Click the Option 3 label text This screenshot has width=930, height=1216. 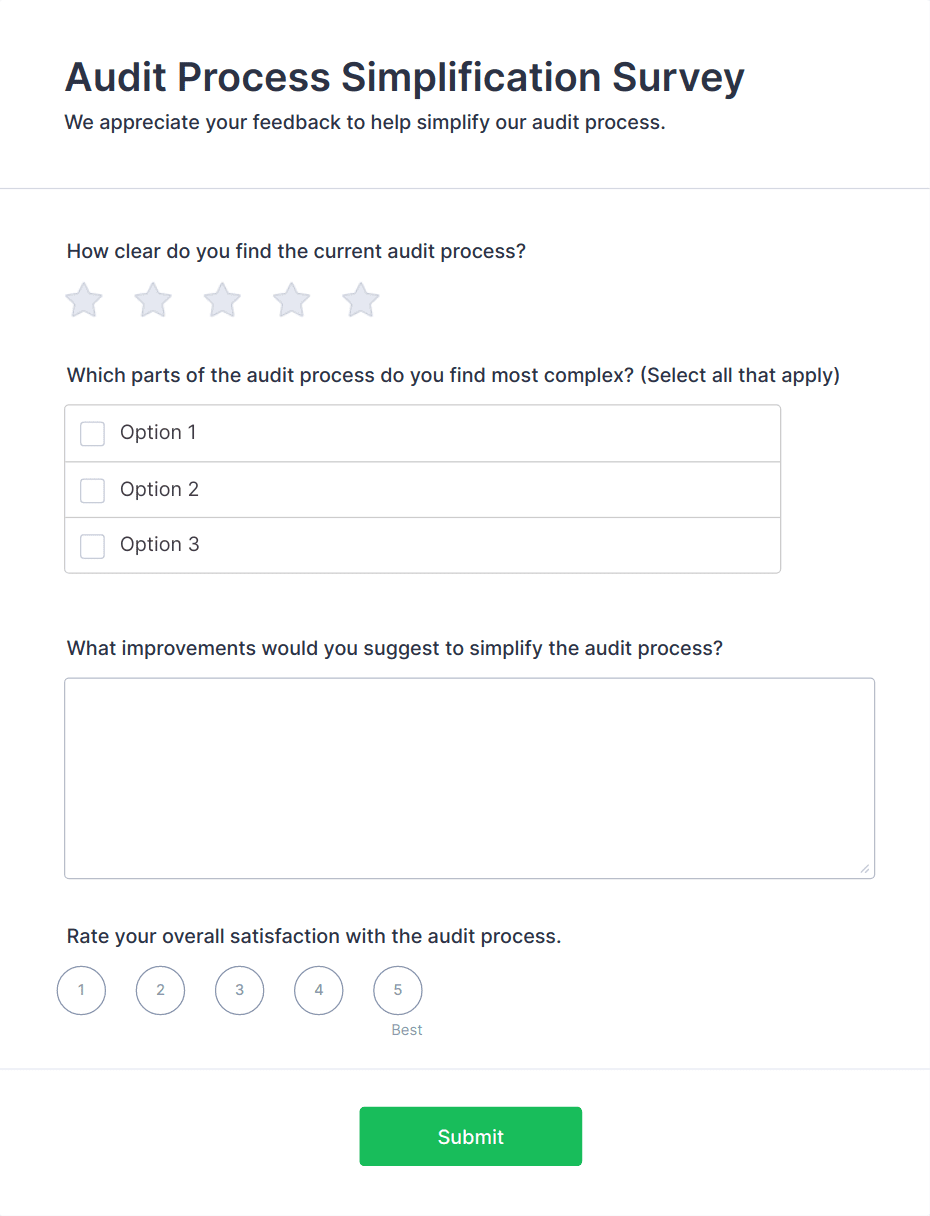coord(159,545)
